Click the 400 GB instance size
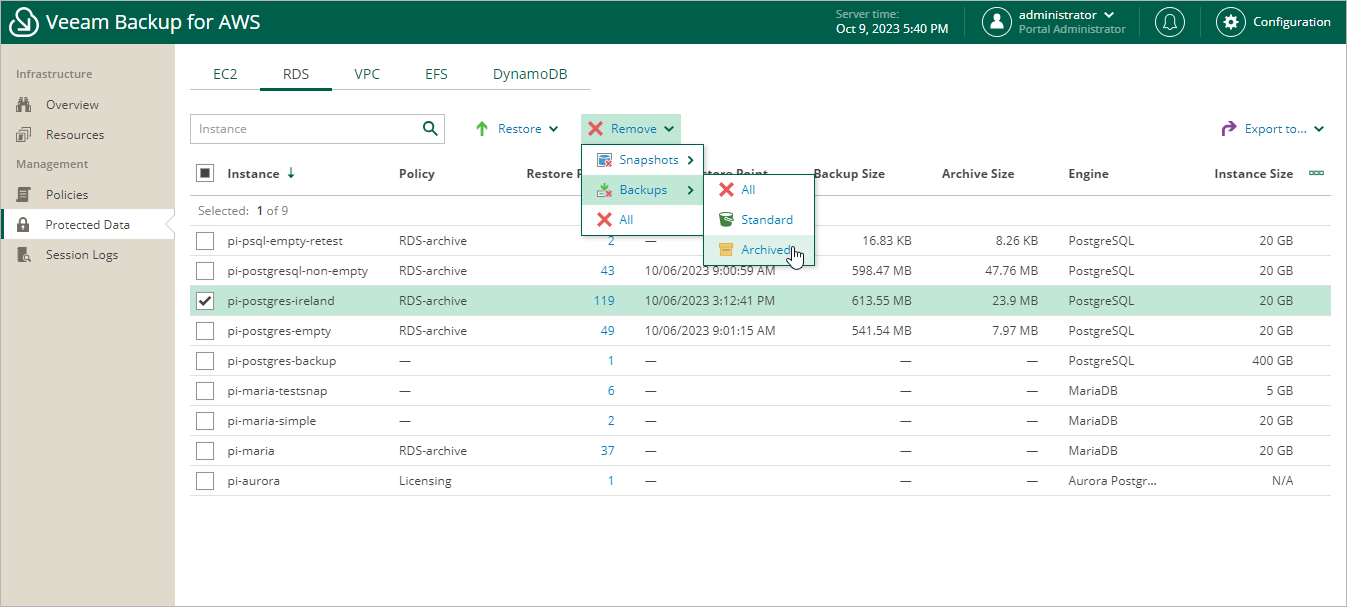The image size is (1347, 607). [x=1271, y=361]
